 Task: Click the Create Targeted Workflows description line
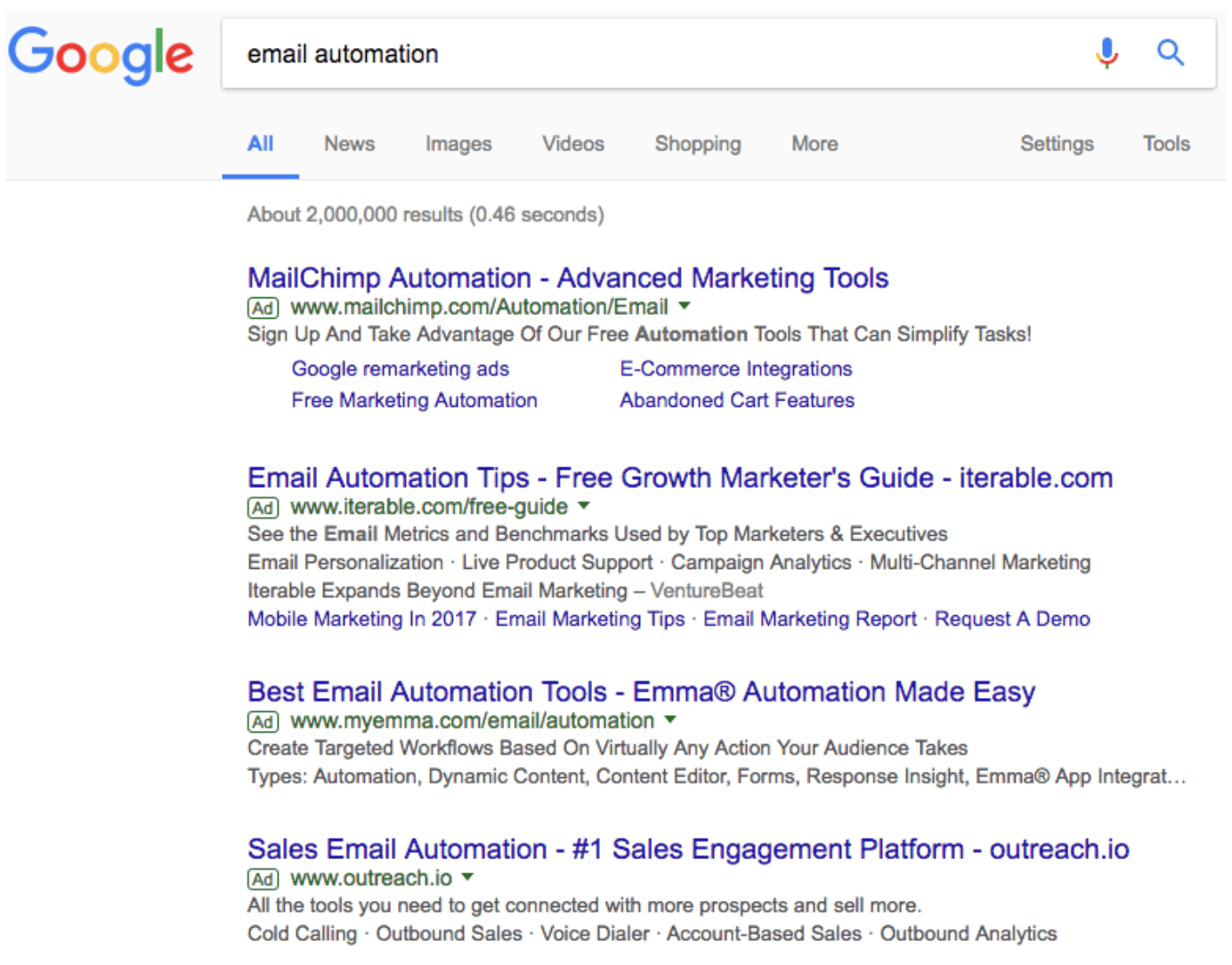[607, 749]
